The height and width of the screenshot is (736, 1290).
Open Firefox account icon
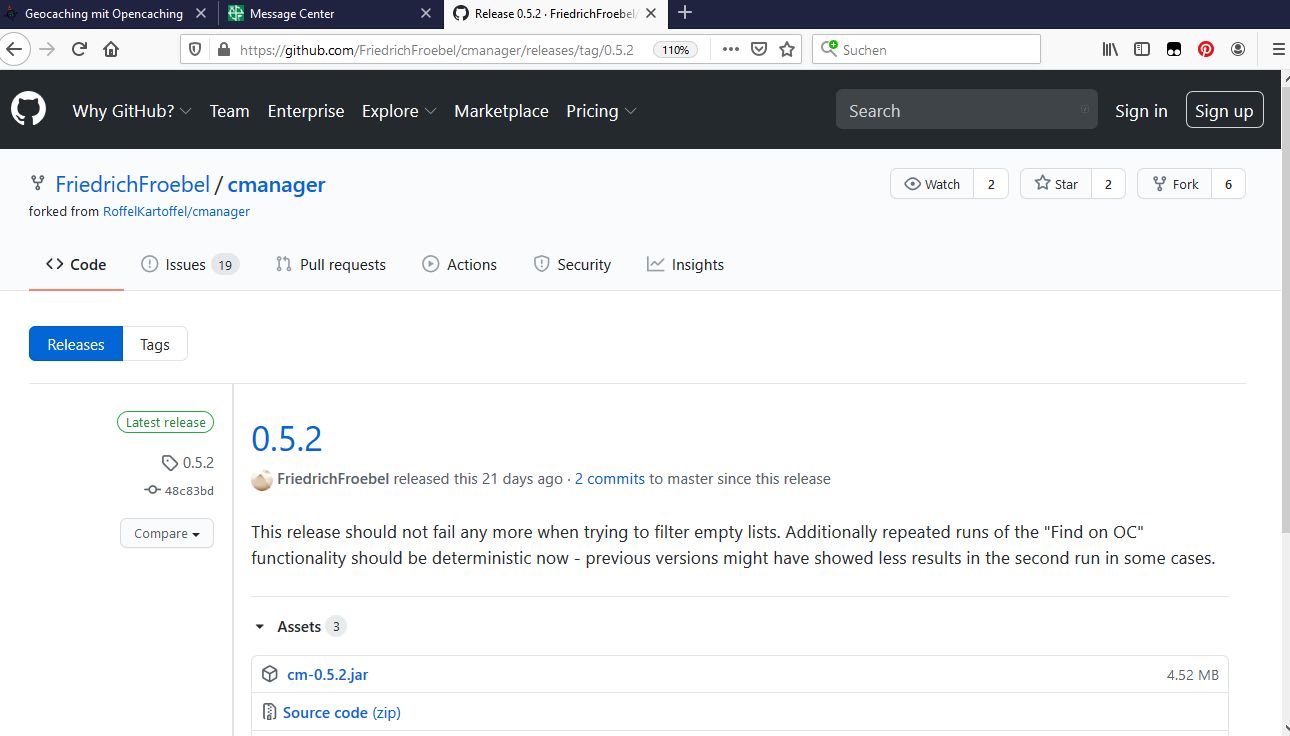coord(1238,49)
